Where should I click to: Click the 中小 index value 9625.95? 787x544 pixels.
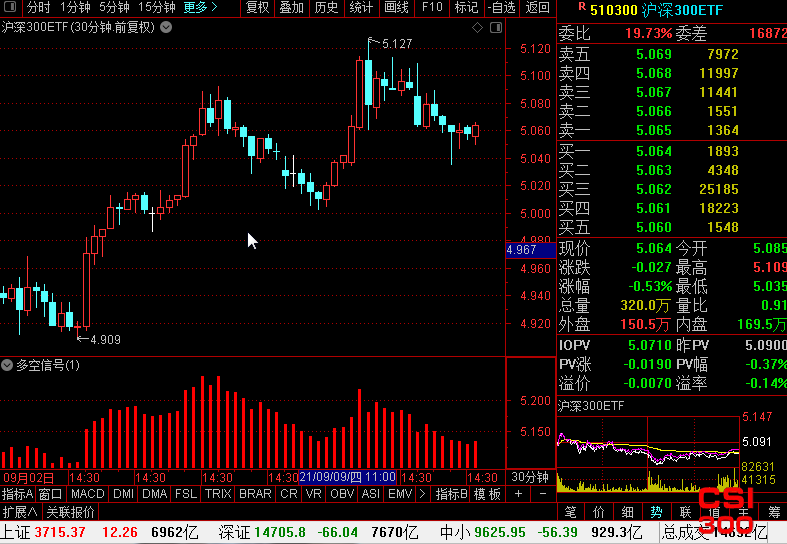coord(500,532)
